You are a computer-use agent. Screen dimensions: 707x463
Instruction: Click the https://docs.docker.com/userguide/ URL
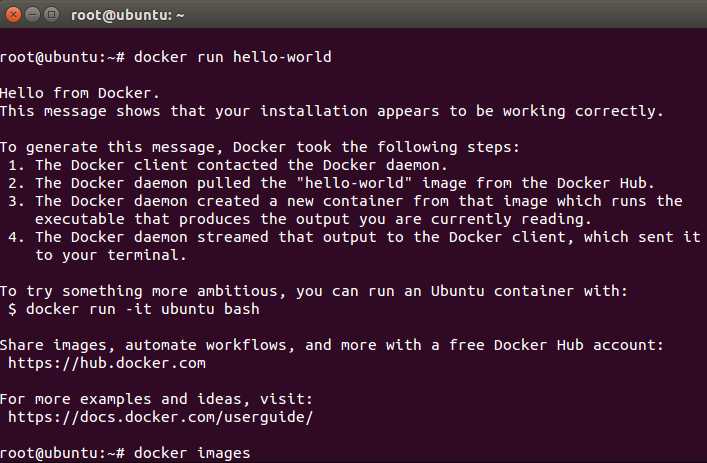click(x=161, y=417)
